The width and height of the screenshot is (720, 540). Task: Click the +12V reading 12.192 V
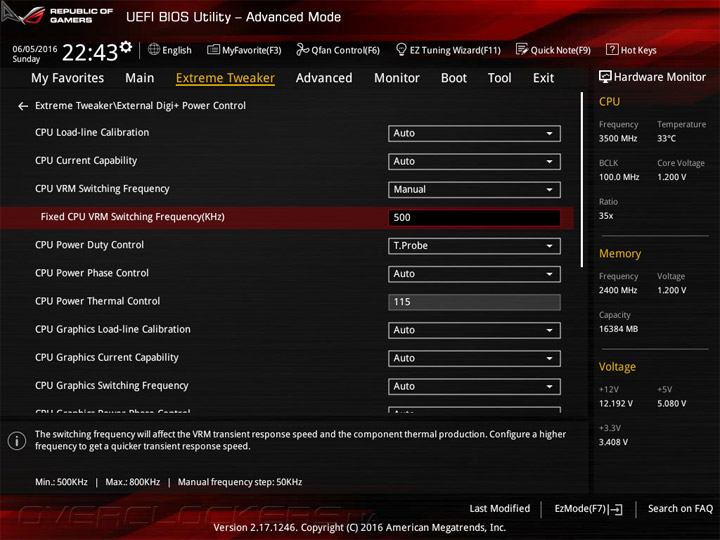pyautogui.click(x=616, y=404)
